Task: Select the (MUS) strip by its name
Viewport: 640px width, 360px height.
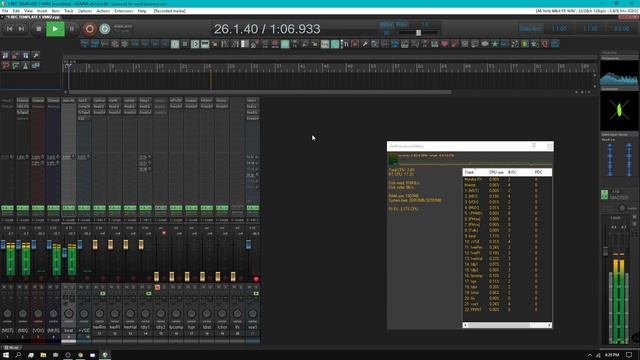Action: point(53,330)
